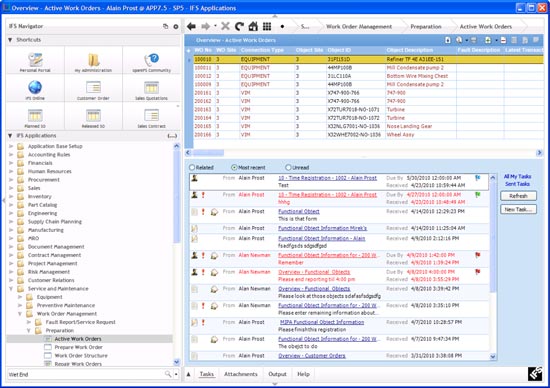Click the Refresh button
The image size is (550, 388).
(x=518, y=196)
